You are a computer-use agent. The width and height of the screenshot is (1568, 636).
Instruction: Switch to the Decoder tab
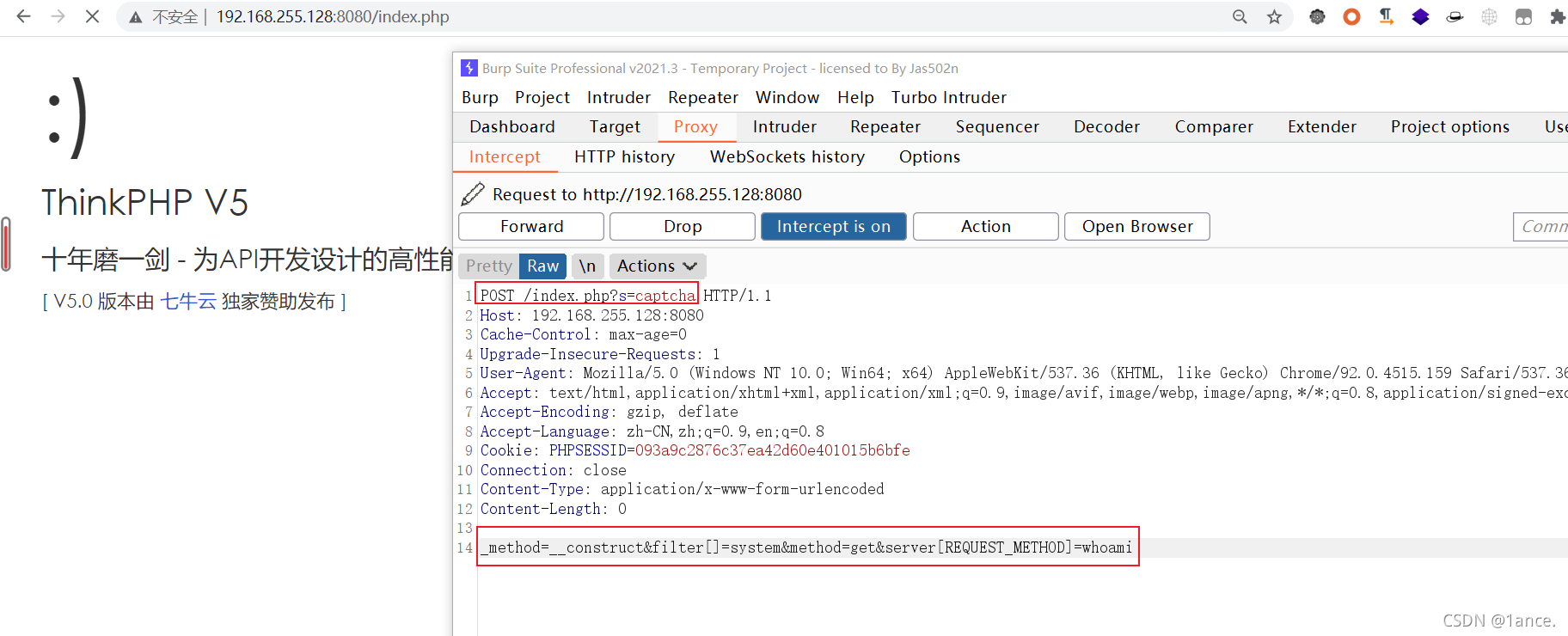(x=1106, y=126)
